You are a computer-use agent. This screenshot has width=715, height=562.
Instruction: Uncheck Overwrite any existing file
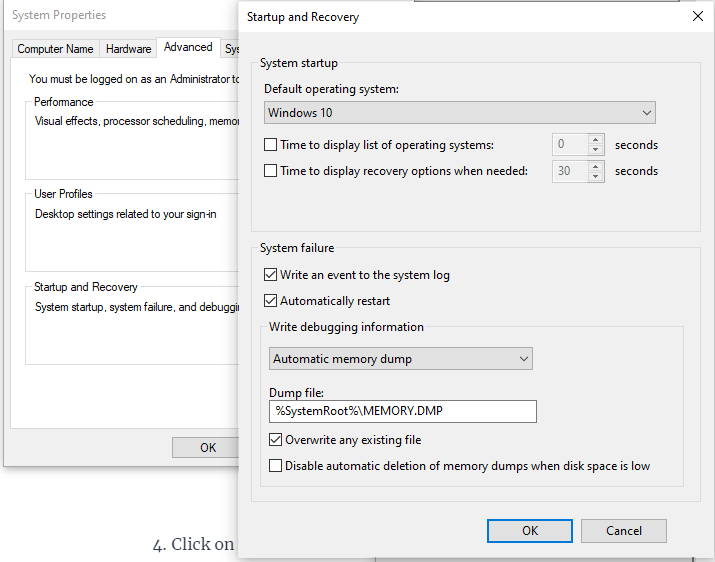[277, 440]
